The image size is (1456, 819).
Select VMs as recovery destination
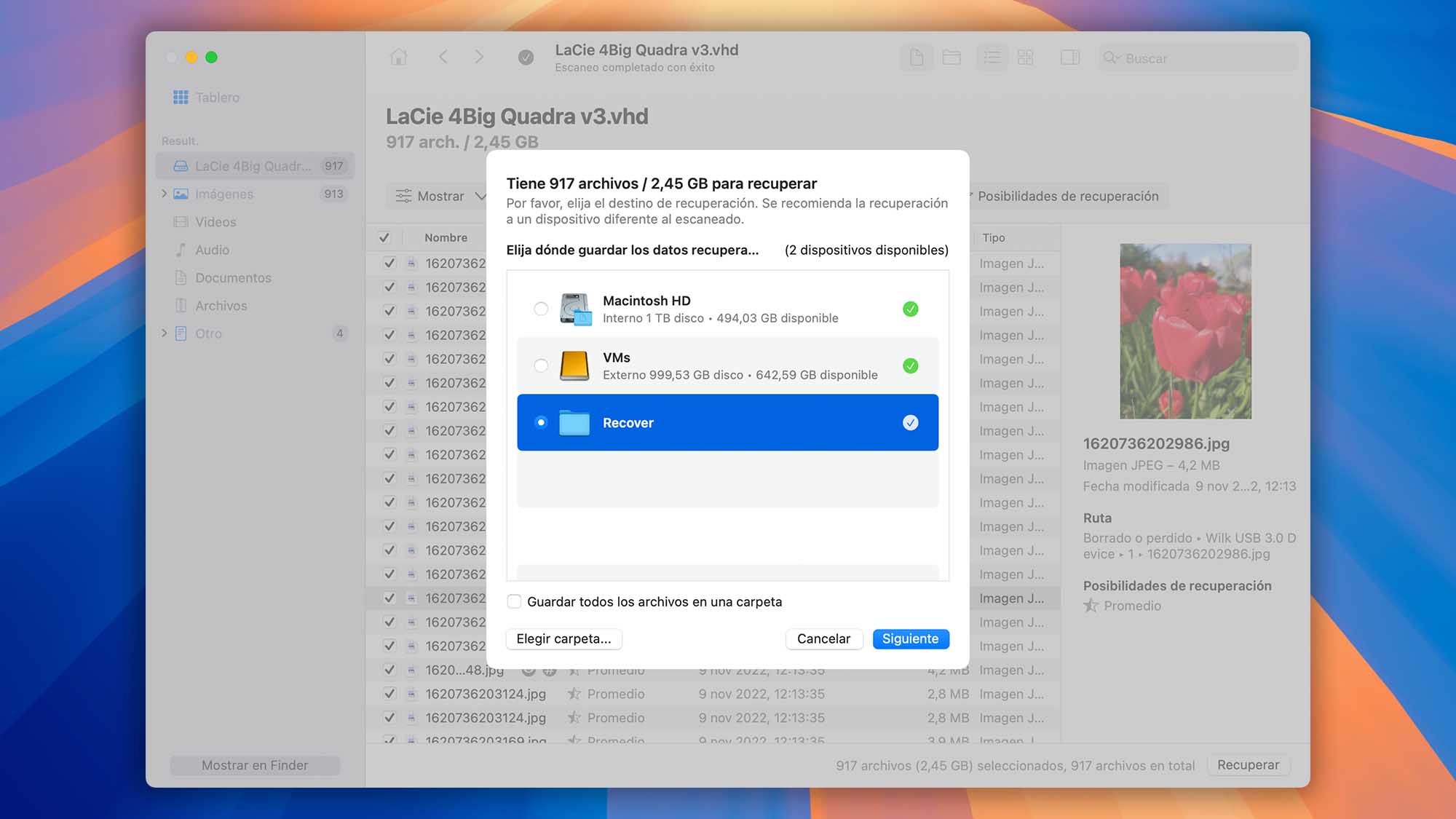[541, 365]
